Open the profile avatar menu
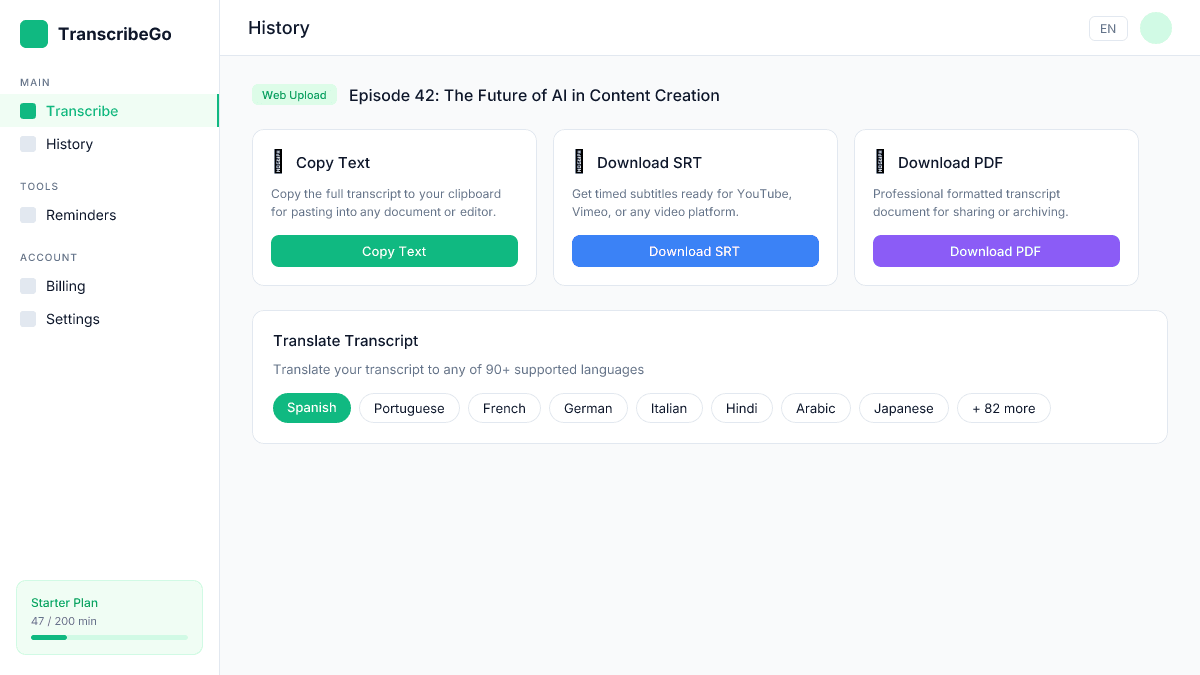Image resolution: width=1200 pixels, height=675 pixels. coord(1156,28)
